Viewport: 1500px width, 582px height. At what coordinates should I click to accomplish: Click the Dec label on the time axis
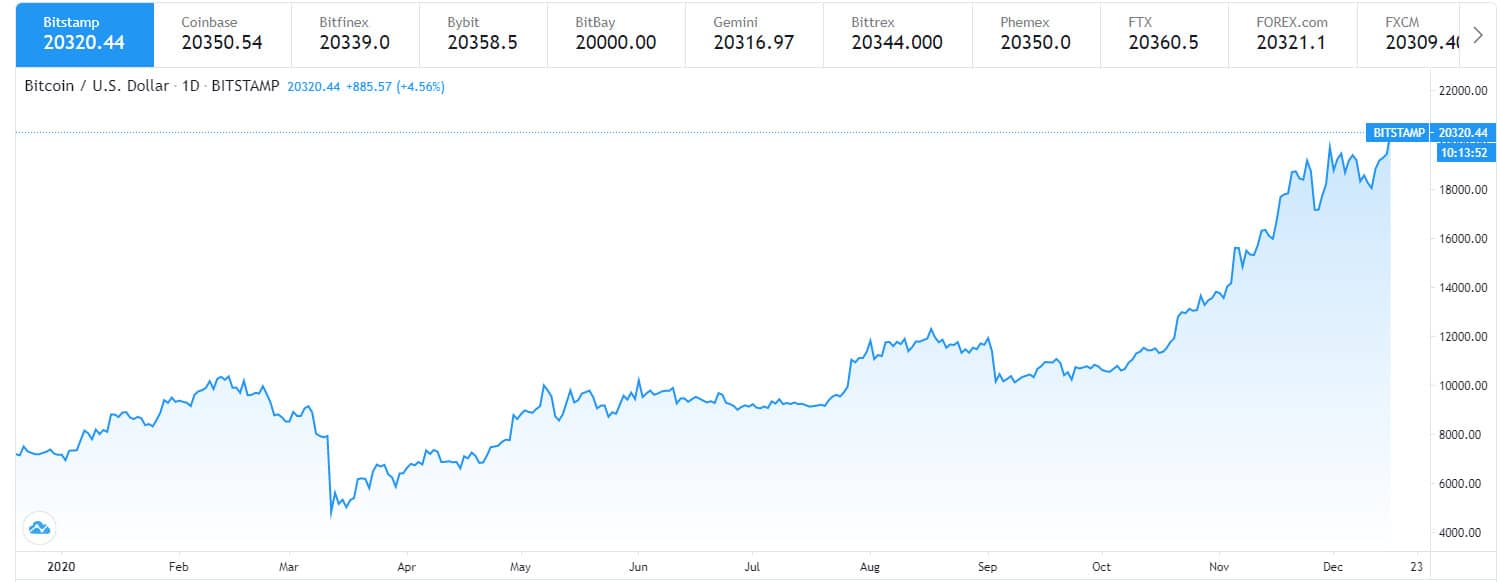pos(1331,566)
